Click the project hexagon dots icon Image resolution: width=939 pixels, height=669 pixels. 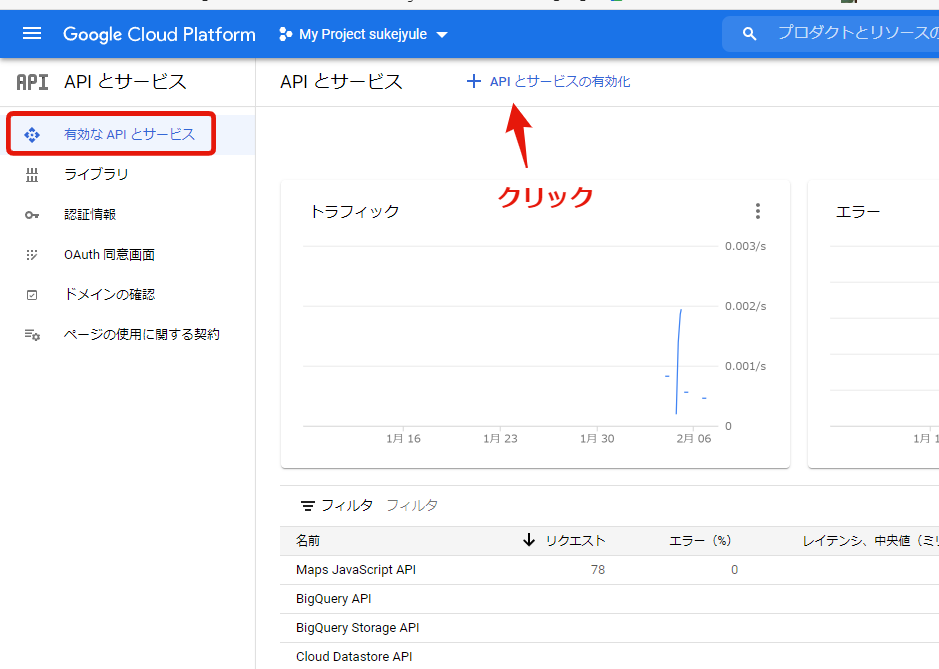pos(286,34)
